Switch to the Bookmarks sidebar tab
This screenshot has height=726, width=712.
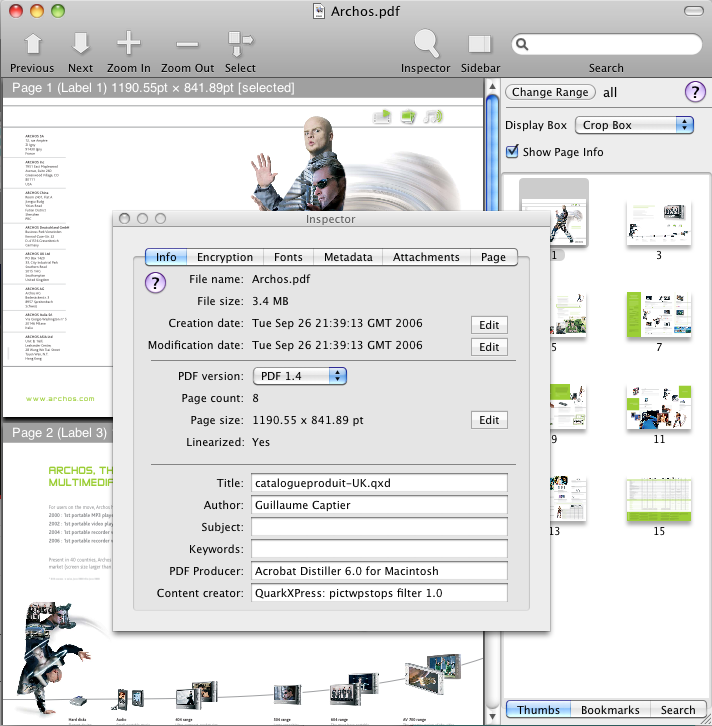pos(610,710)
